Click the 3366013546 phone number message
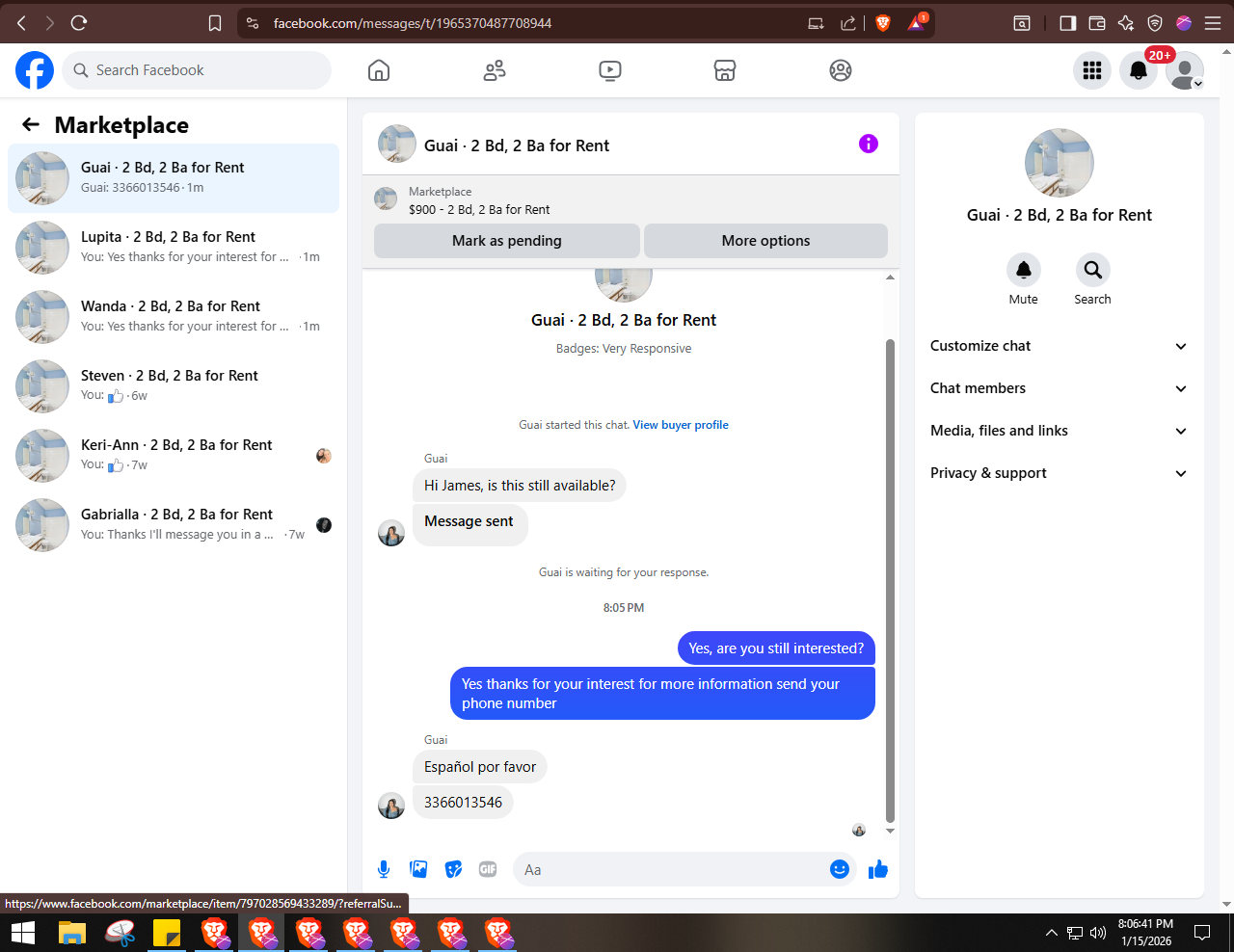The image size is (1234, 952). point(463,803)
